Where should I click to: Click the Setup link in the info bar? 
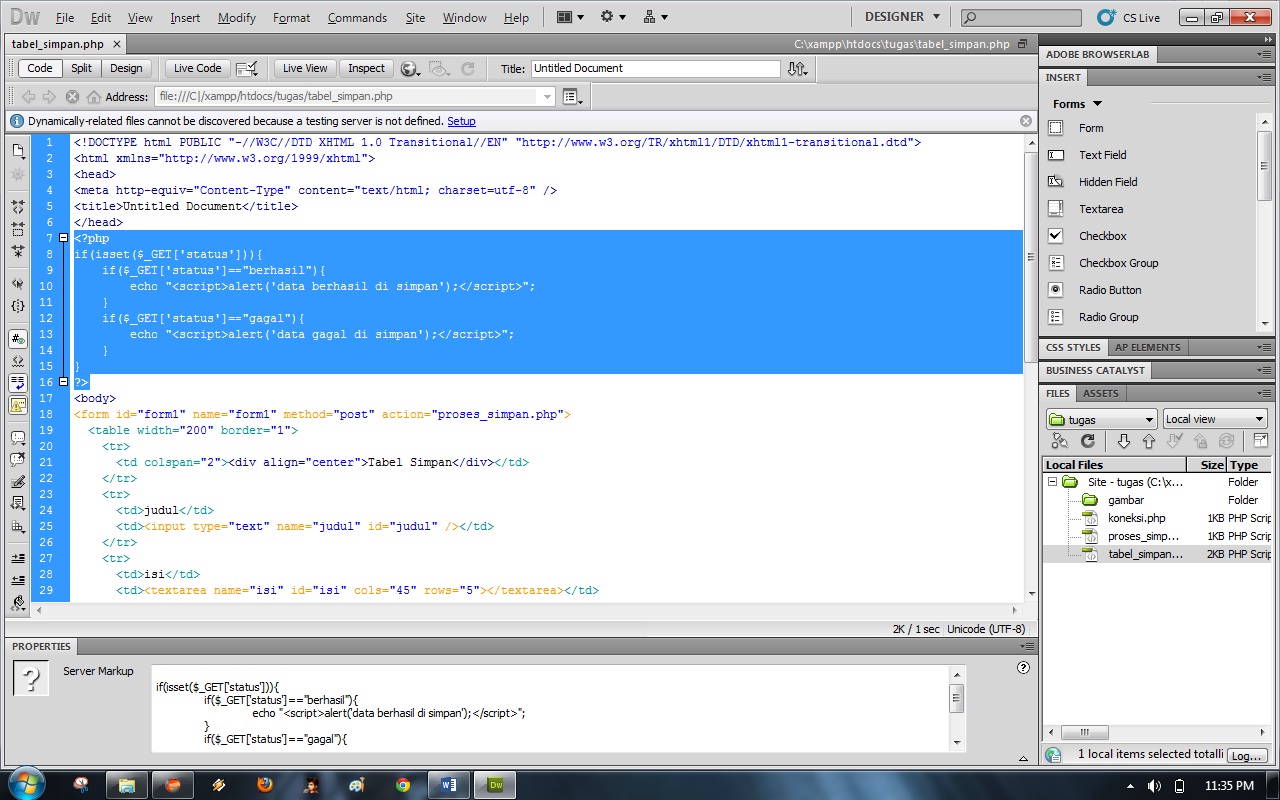click(461, 121)
